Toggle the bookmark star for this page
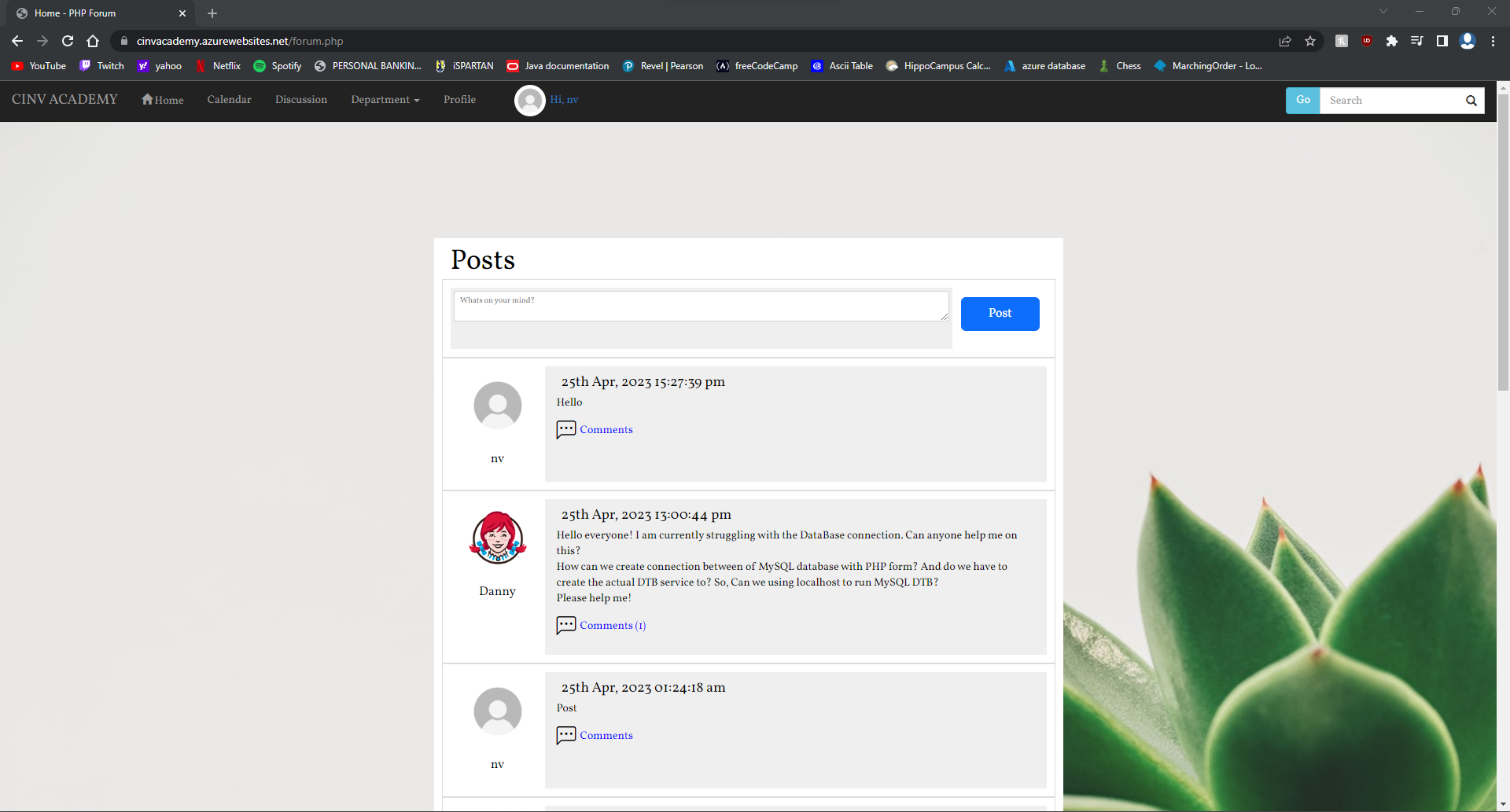 tap(1310, 41)
